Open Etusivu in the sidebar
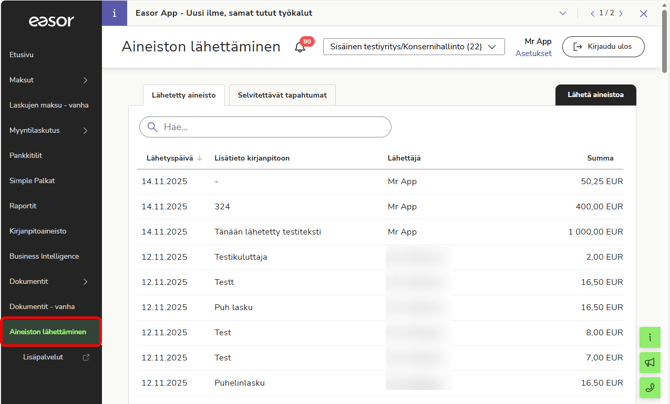 (x=21, y=55)
